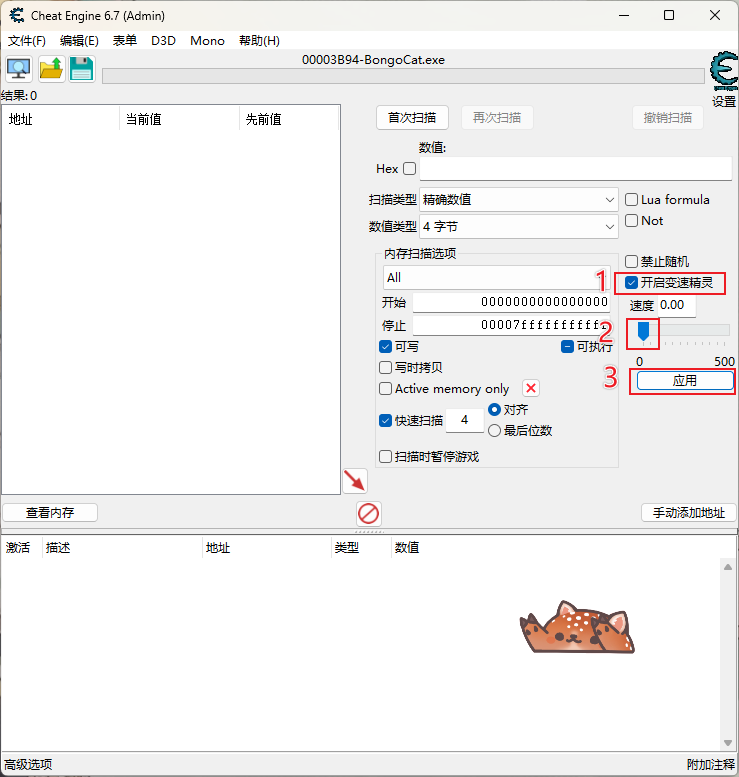
Task: Click the red arrow add-to-list icon
Action: [x=355, y=481]
